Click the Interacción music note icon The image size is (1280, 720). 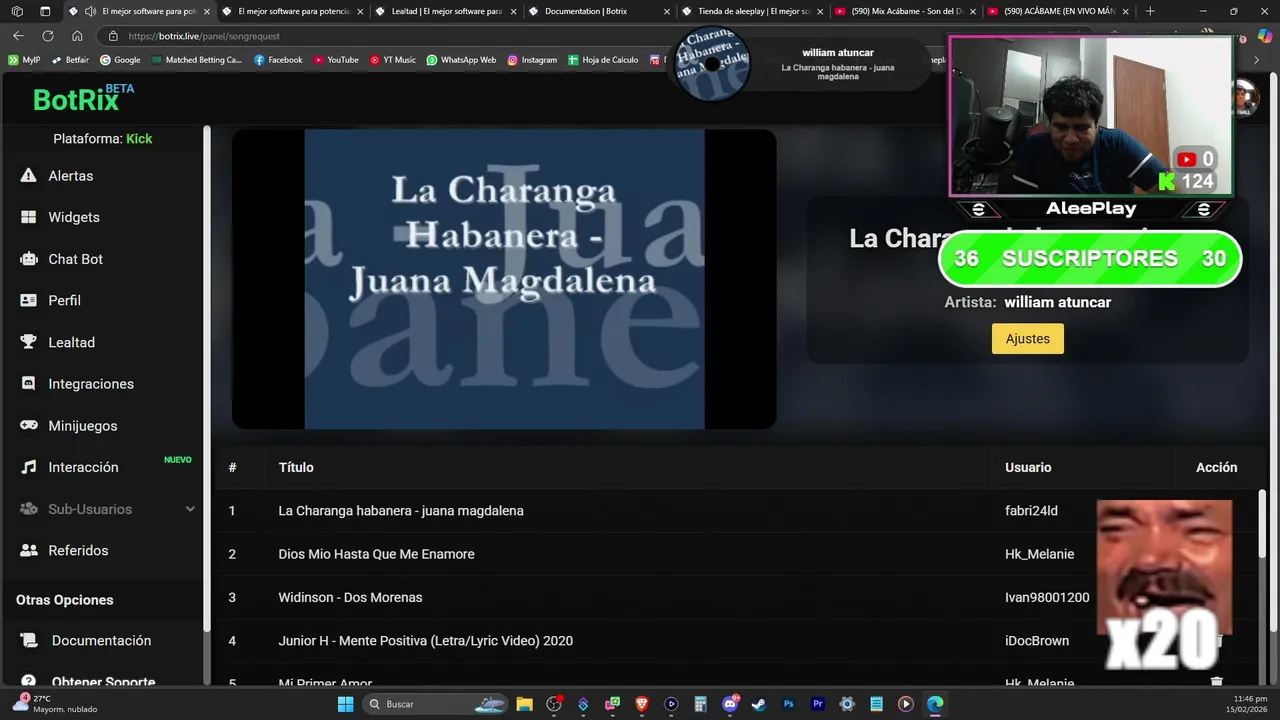point(29,467)
